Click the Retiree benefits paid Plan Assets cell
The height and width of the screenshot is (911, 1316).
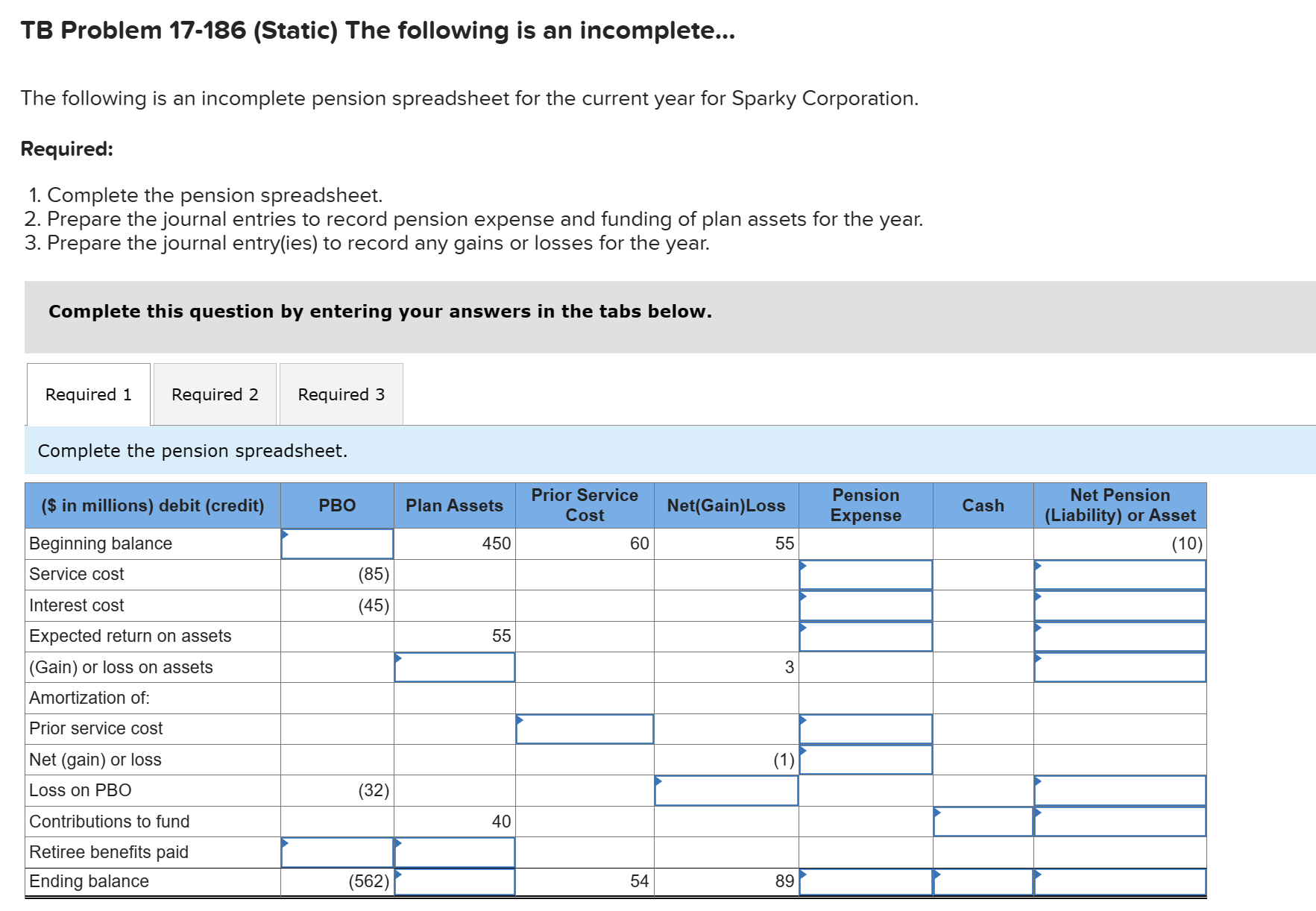coord(455,852)
